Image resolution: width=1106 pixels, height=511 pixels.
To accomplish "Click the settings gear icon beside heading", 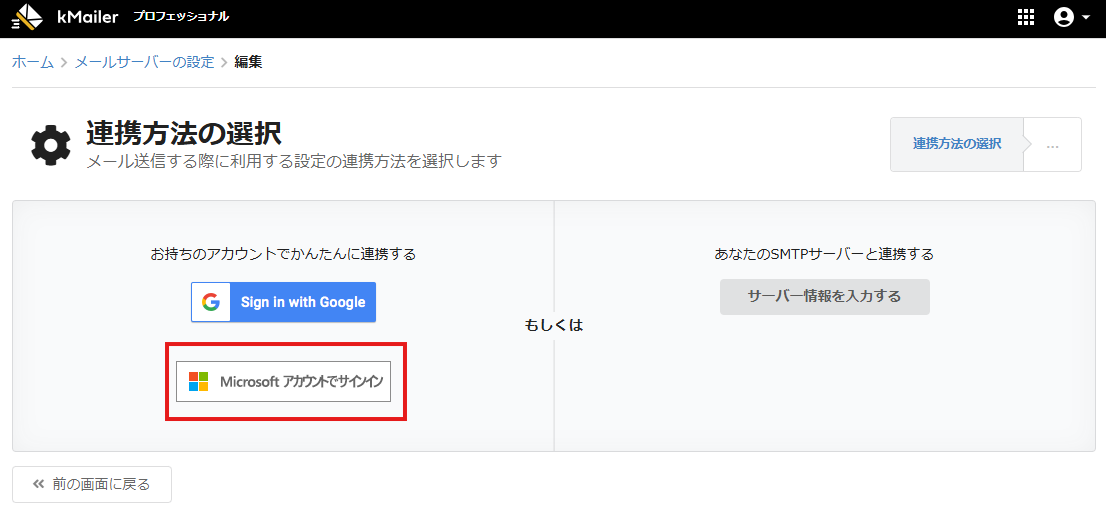I will pos(50,145).
